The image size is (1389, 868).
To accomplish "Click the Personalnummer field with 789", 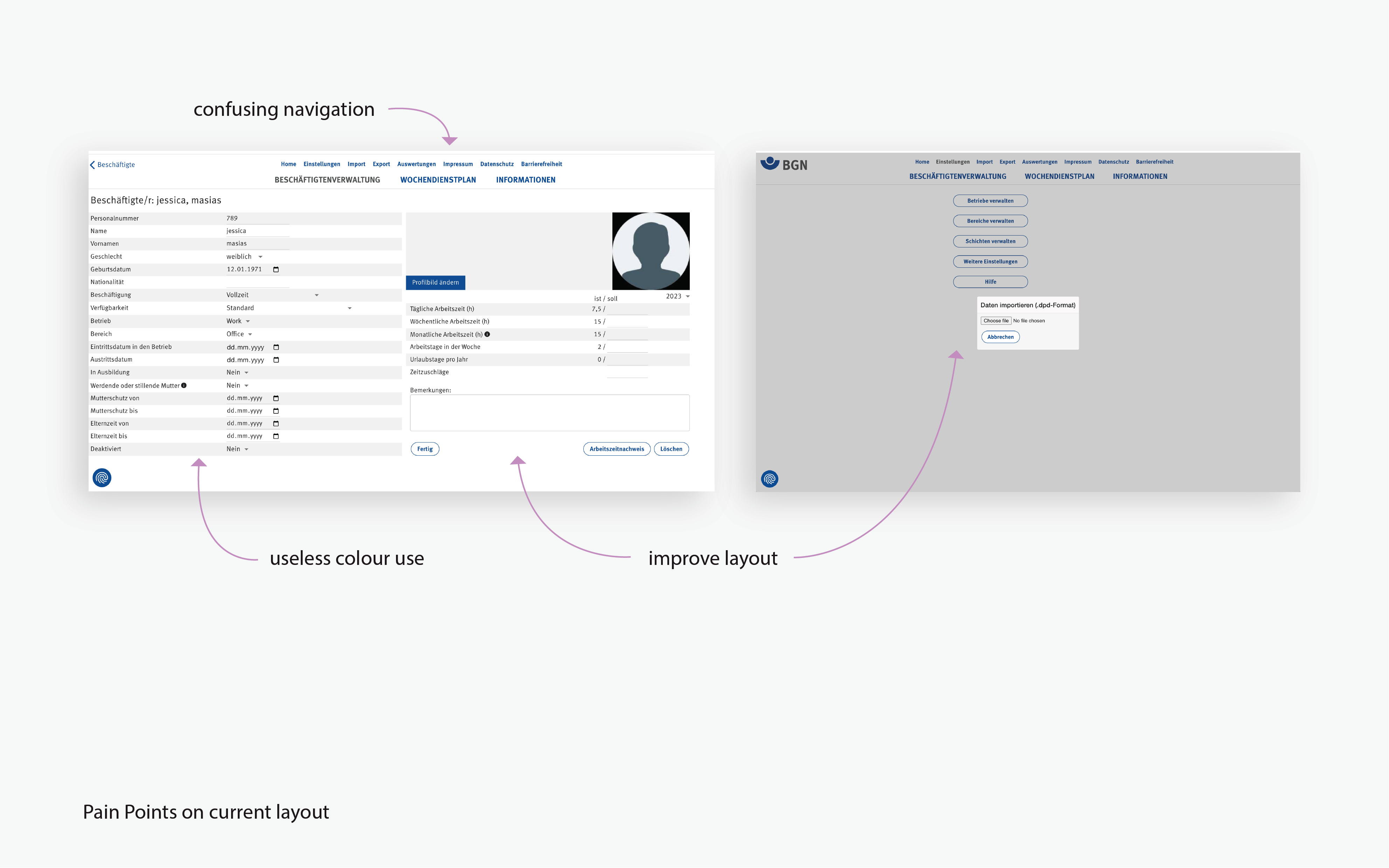I will pyautogui.click(x=257, y=219).
